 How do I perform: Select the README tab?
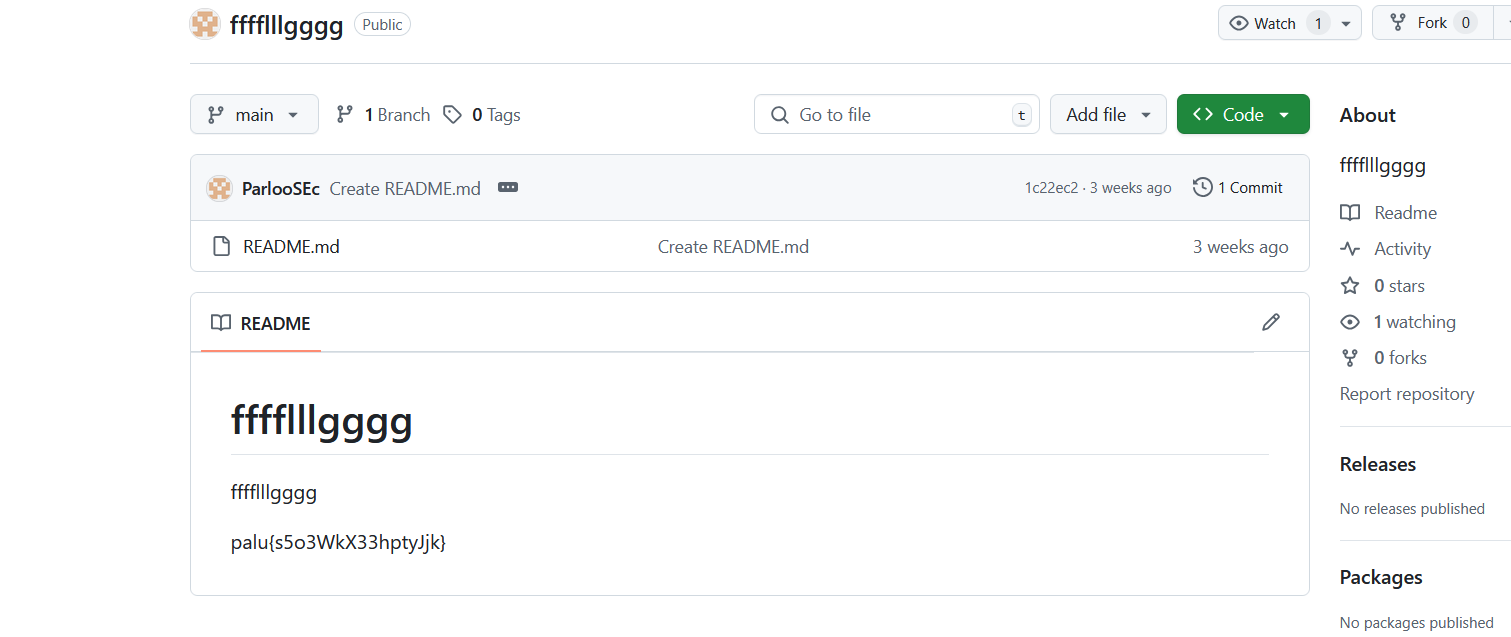point(261,323)
